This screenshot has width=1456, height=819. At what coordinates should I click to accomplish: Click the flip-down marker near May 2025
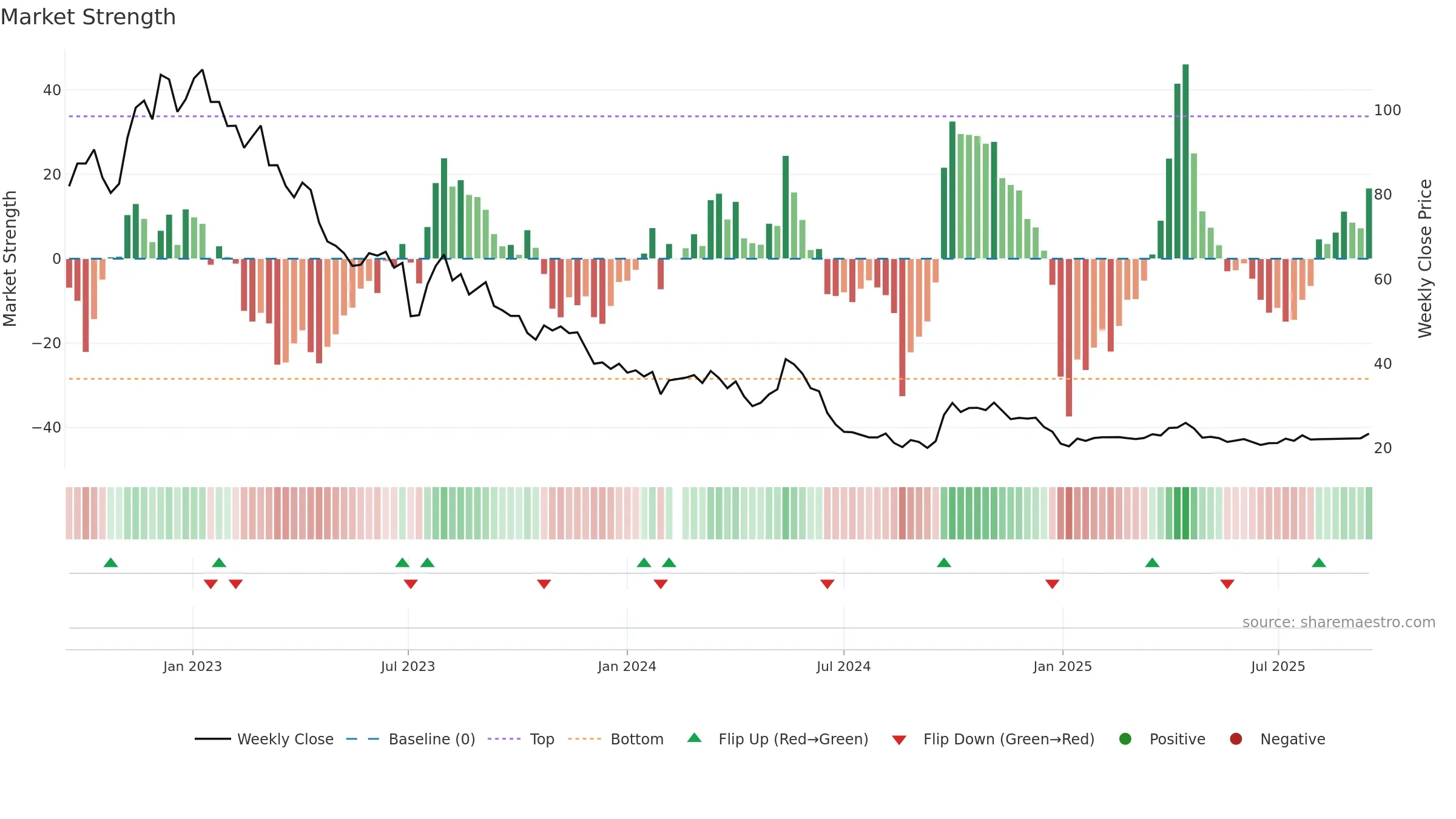1227,584
